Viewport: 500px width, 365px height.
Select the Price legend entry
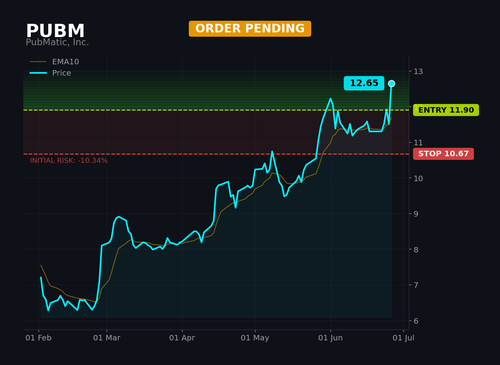(x=50, y=73)
